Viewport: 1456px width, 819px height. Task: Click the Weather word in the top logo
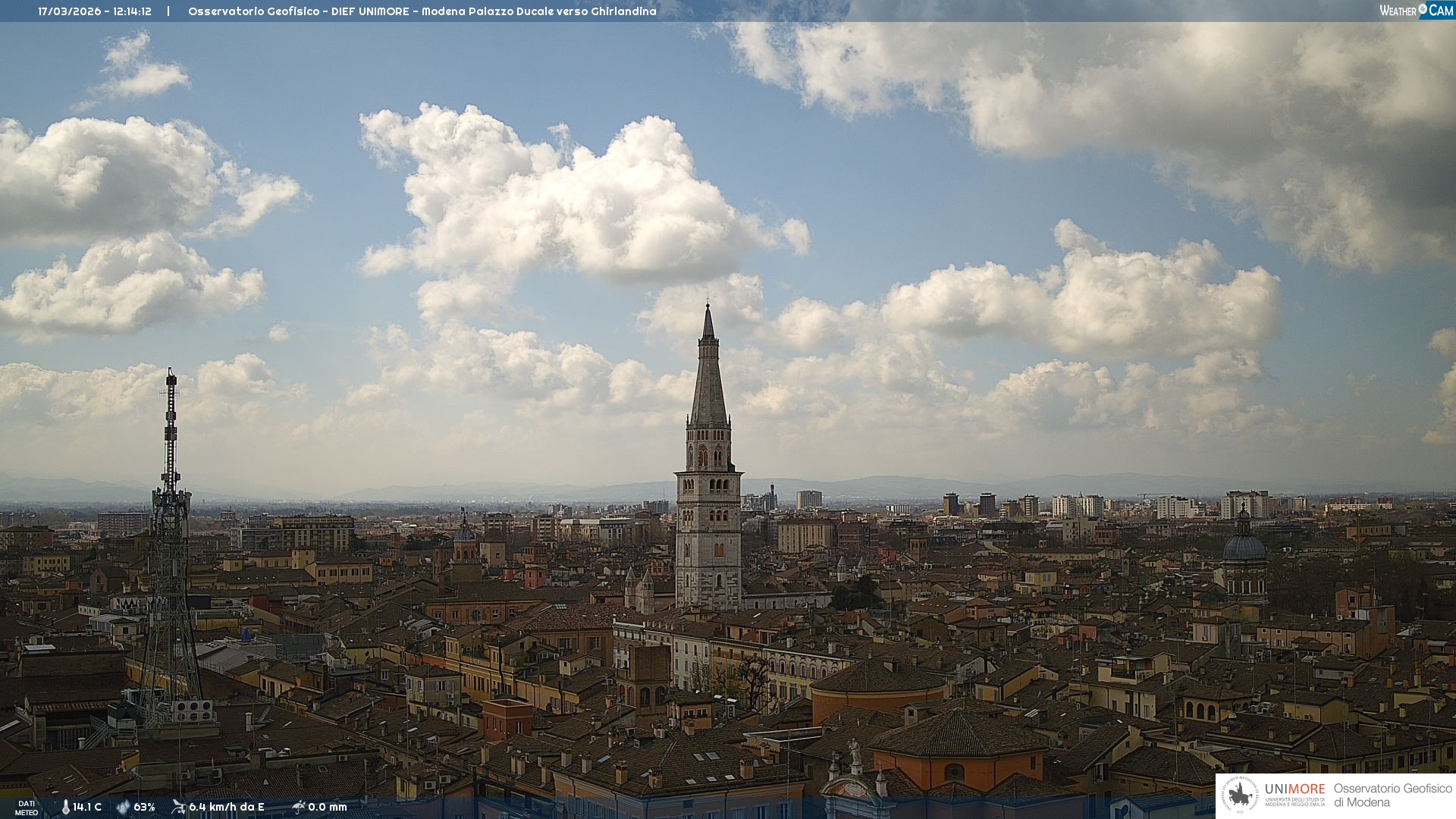1398,11
